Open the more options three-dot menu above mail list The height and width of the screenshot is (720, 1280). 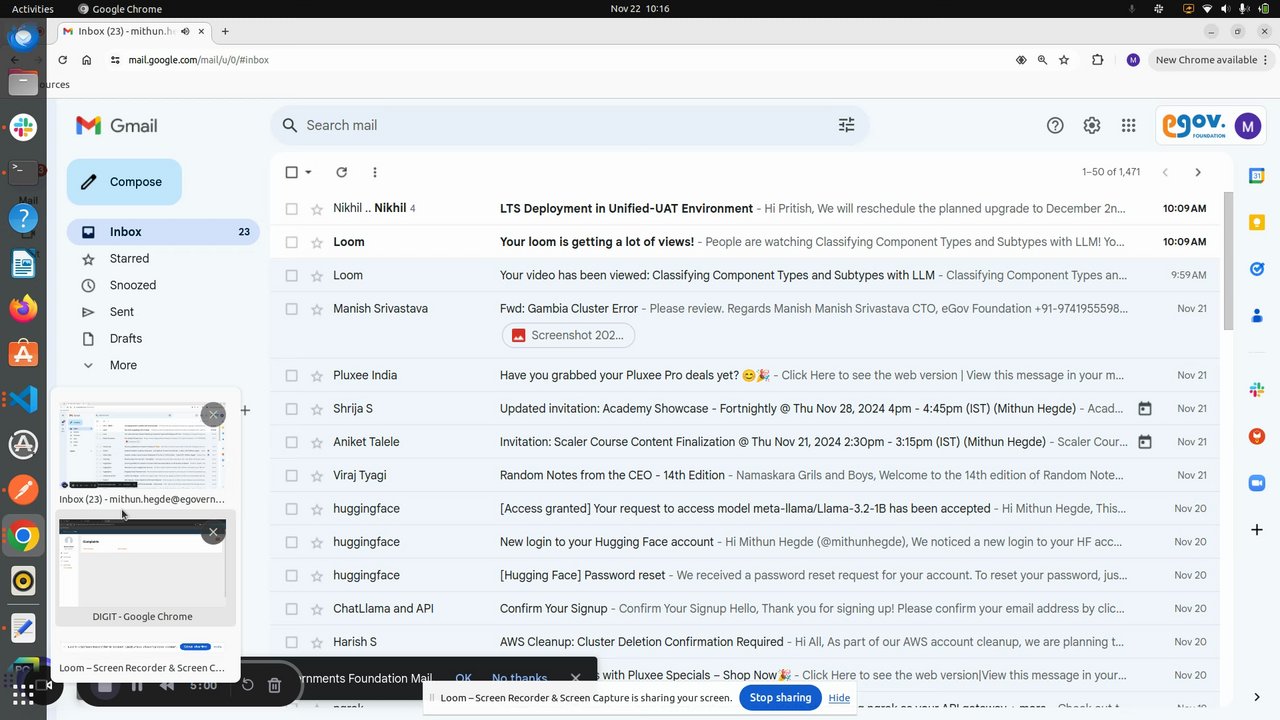375,172
